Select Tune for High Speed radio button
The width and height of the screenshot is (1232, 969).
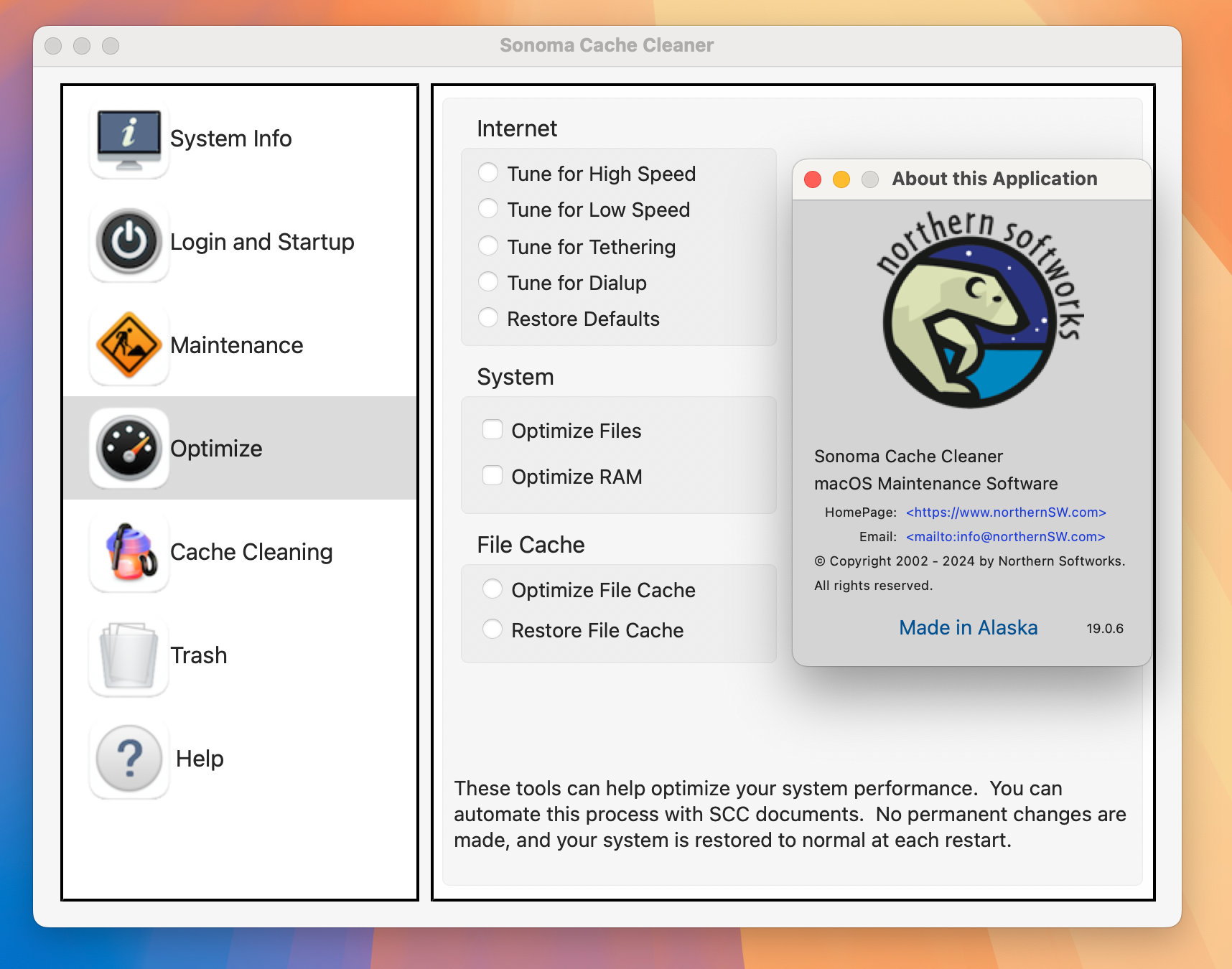488,172
